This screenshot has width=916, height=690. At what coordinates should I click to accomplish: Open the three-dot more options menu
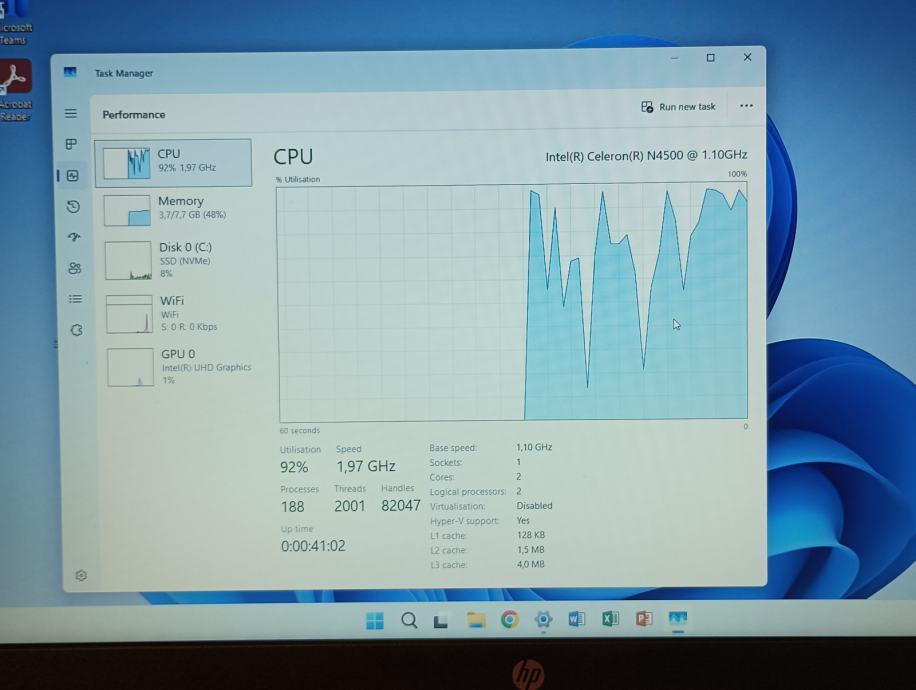[746, 106]
